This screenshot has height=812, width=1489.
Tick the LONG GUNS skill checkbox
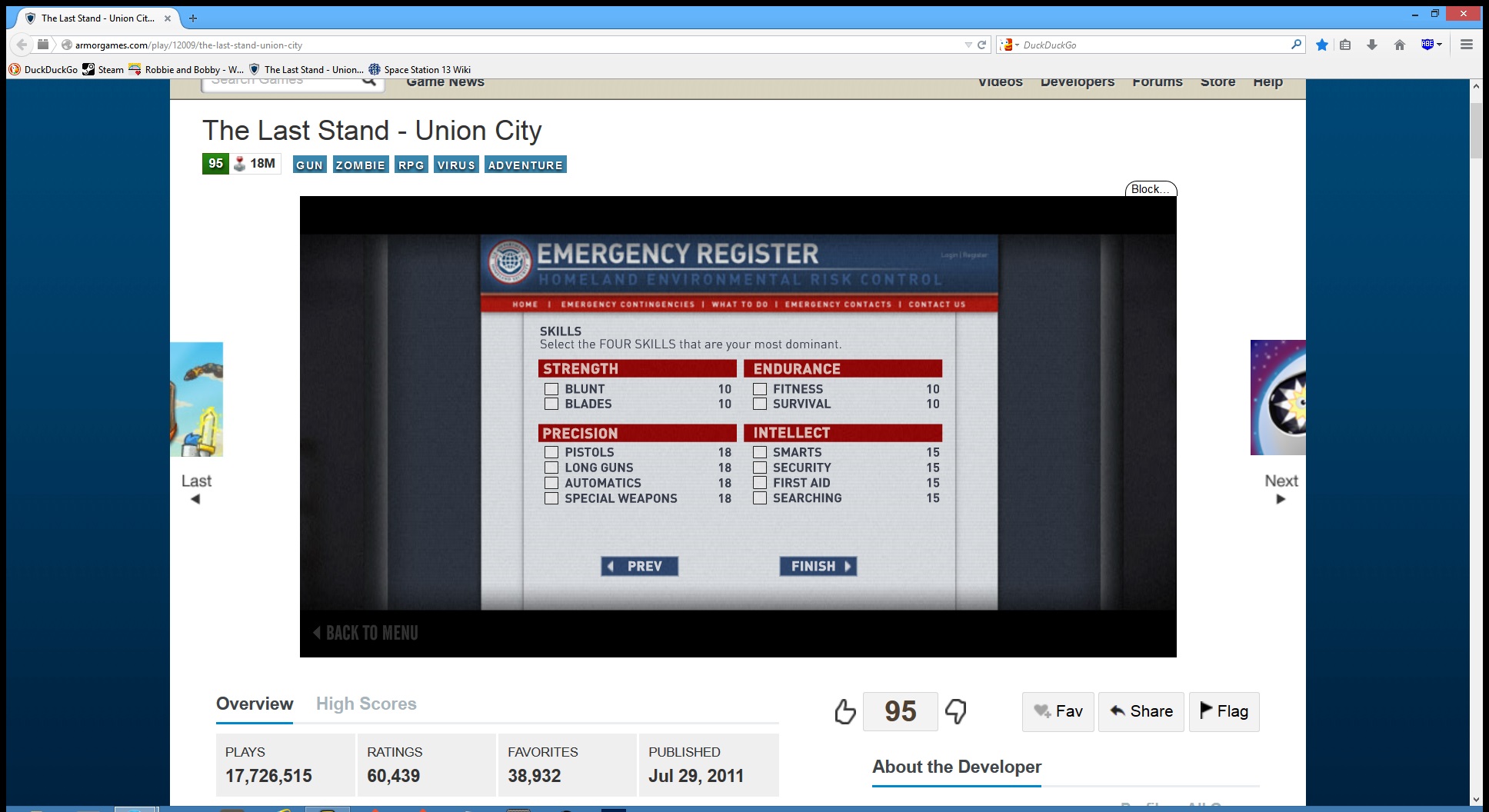551,468
